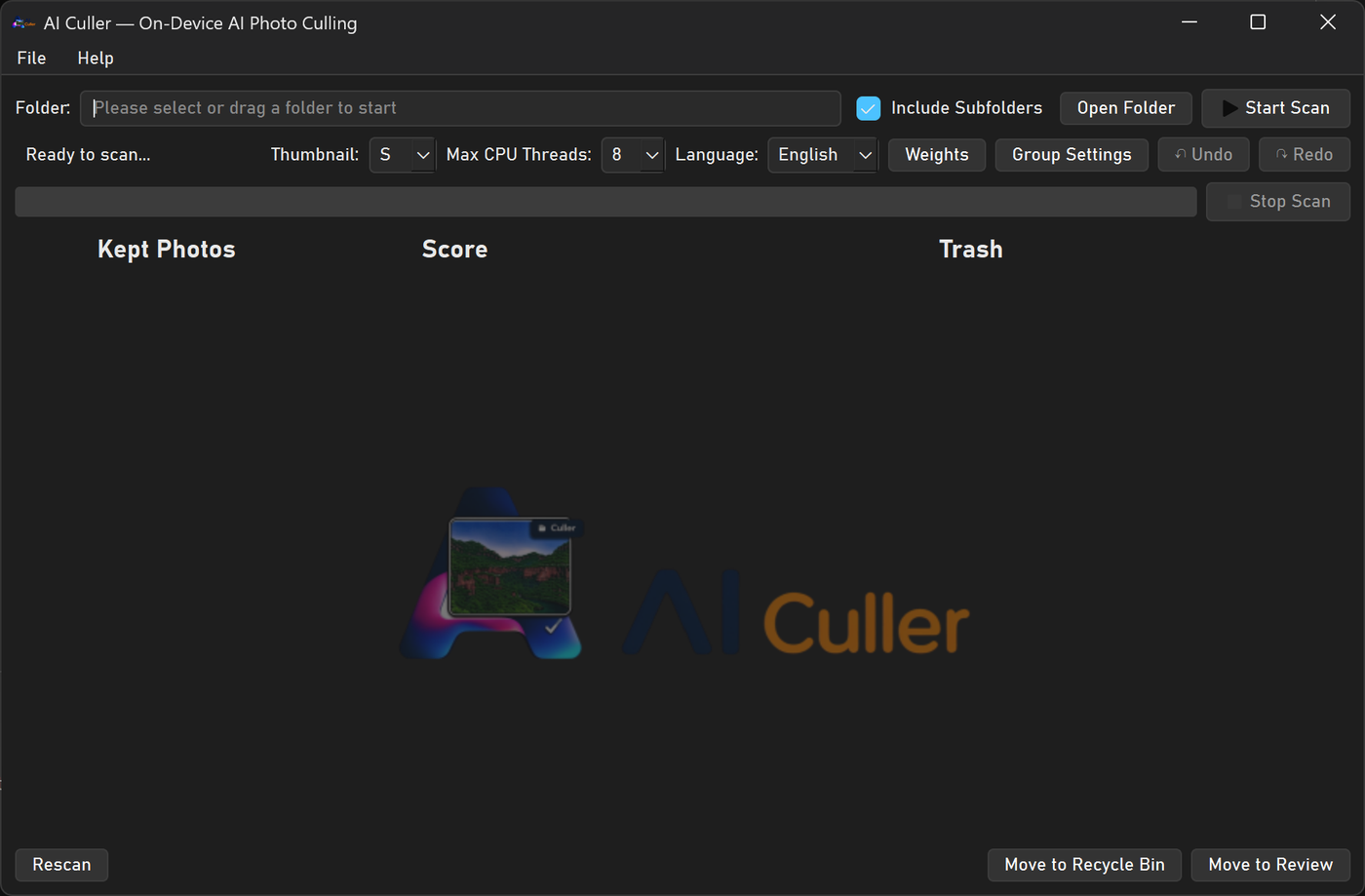Screen dimensions: 1365x896
Task: Click the scan progress bar
Action: pyautogui.click(x=605, y=202)
